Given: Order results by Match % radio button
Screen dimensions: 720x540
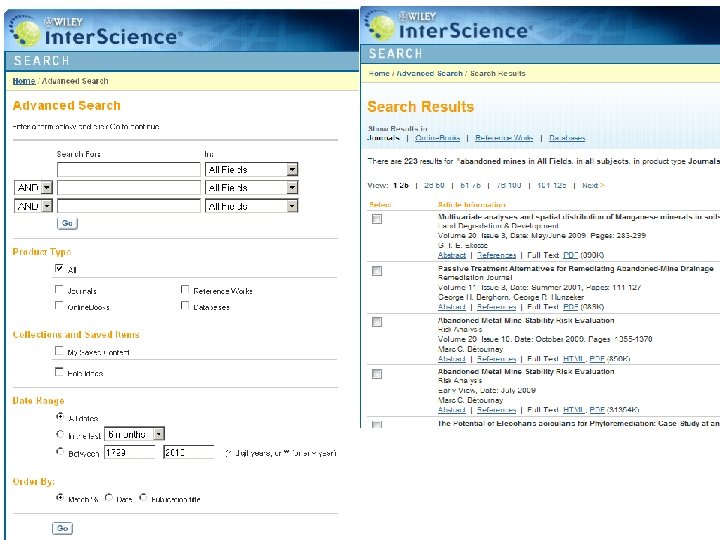Looking at the screenshot, I should 60,497.
